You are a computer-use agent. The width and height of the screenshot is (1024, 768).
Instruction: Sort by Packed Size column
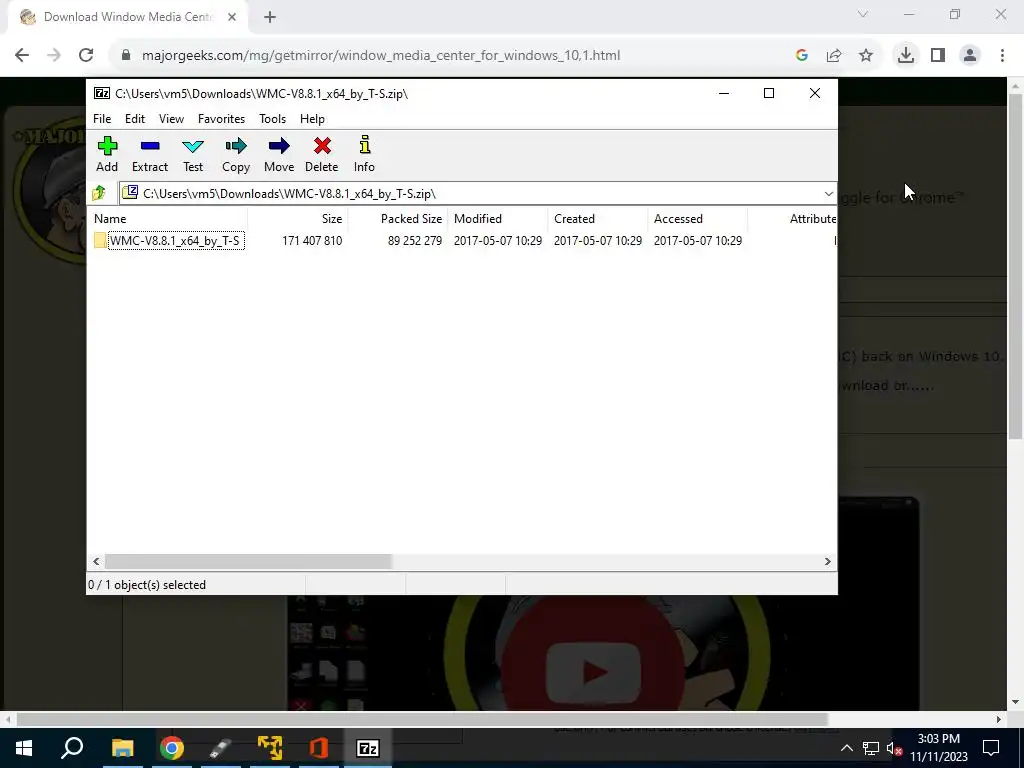coord(398,219)
